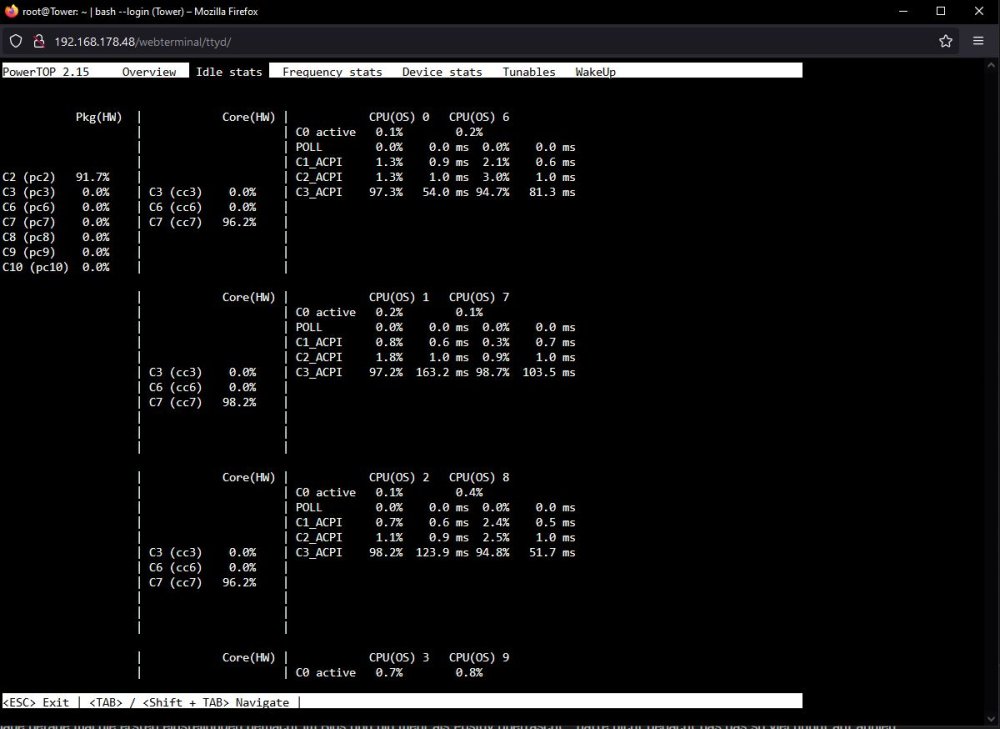The width and height of the screenshot is (1000, 729).
Task: Click the C2 (pc2) 91.7% row
Action: (x=56, y=177)
